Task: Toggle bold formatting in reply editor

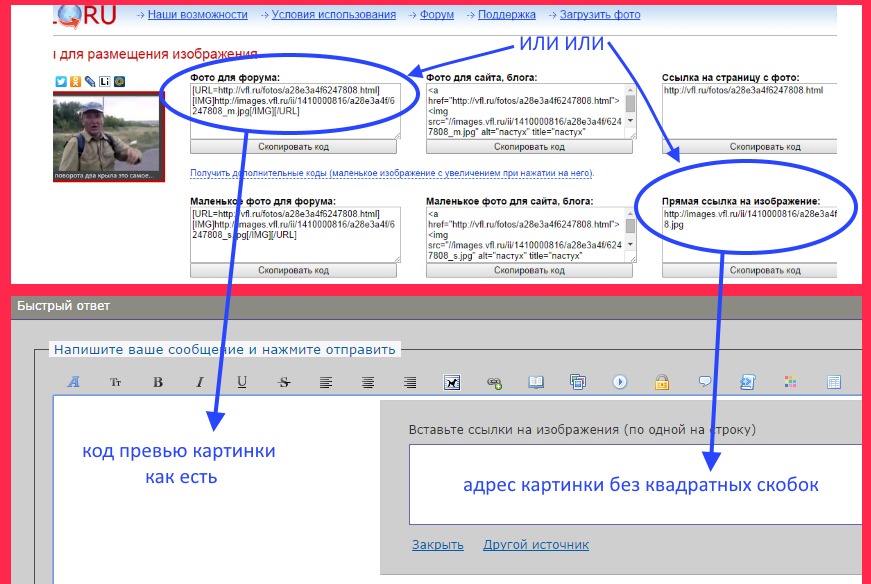Action: coord(158,382)
